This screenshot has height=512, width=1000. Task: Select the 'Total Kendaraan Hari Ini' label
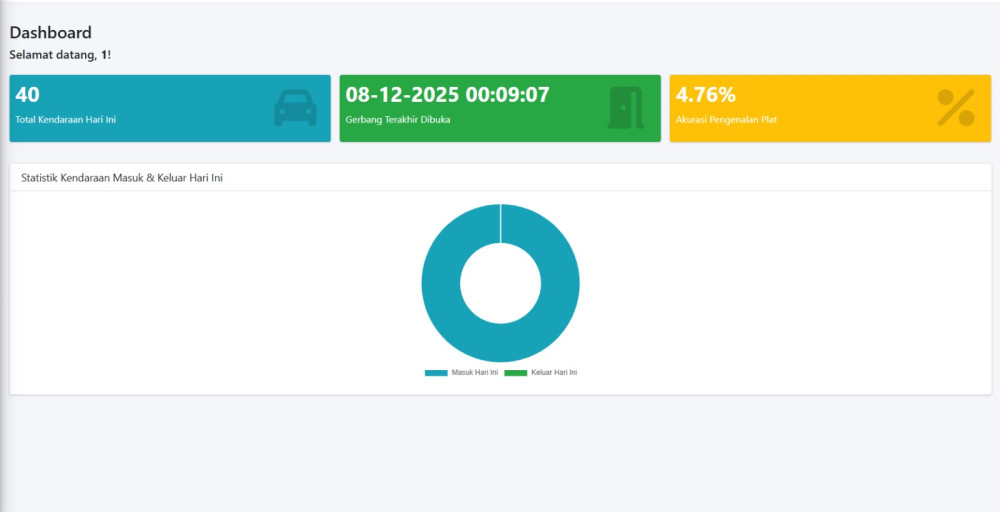pos(66,120)
